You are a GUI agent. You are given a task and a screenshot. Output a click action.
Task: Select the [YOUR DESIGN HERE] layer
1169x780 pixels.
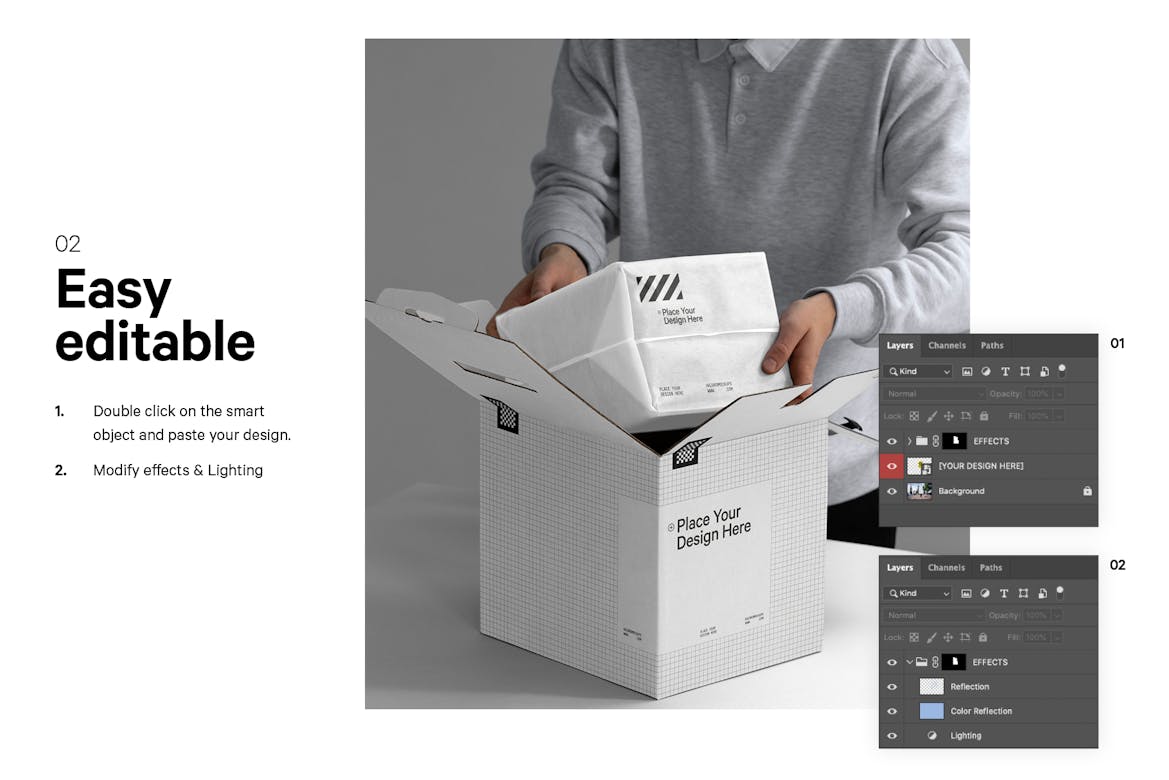pos(982,465)
